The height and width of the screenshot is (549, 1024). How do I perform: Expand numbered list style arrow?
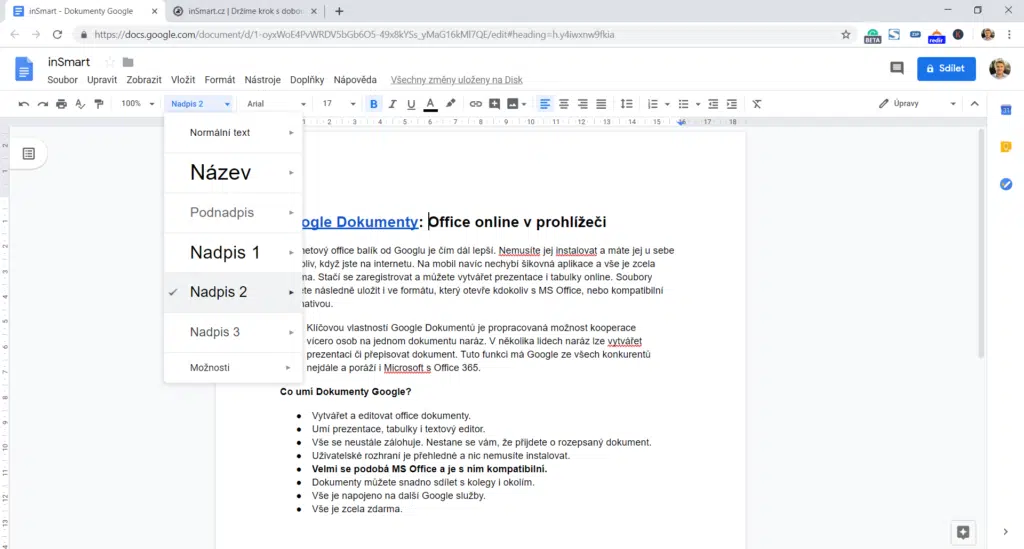point(667,104)
